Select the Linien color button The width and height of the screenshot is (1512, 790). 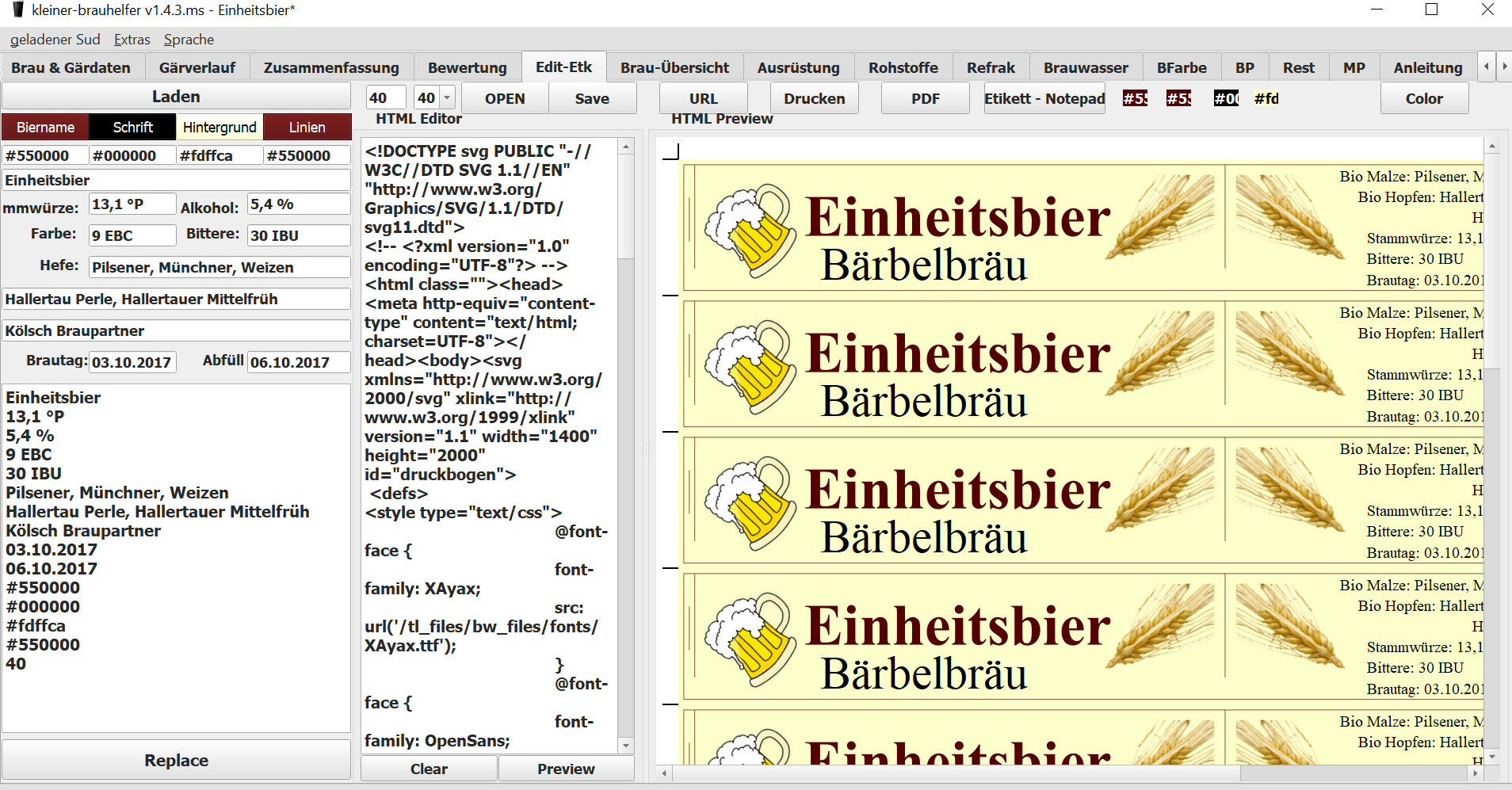pos(307,127)
